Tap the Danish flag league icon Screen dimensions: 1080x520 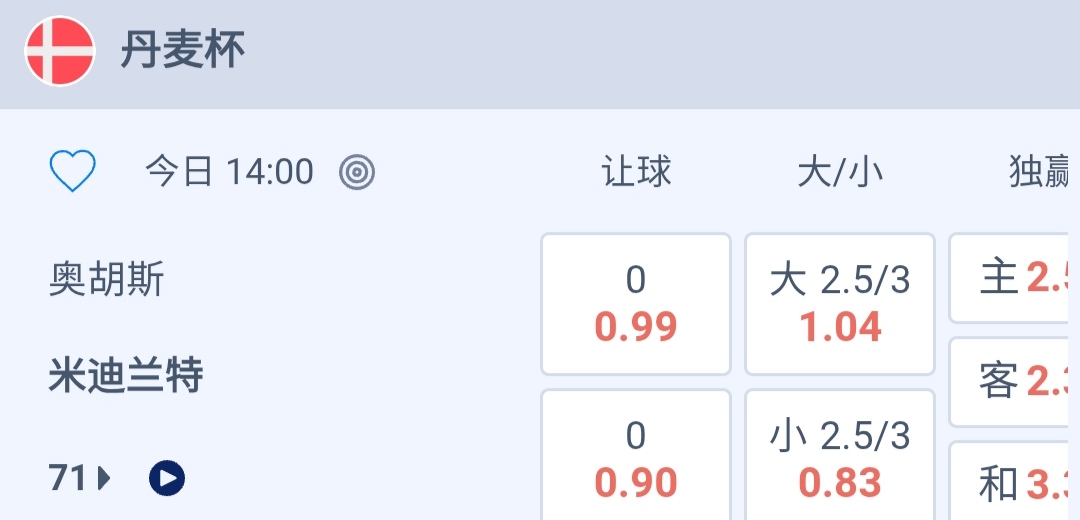60,51
